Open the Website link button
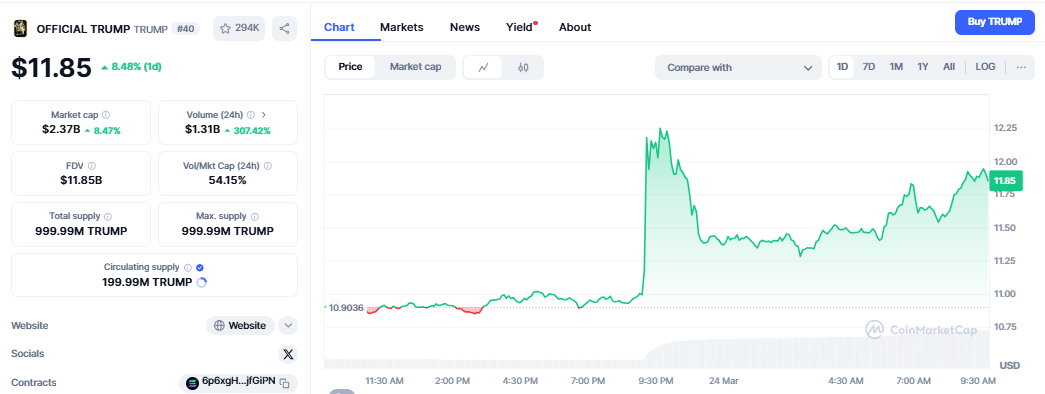This screenshot has width=1045, height=394. coord(241,325)
